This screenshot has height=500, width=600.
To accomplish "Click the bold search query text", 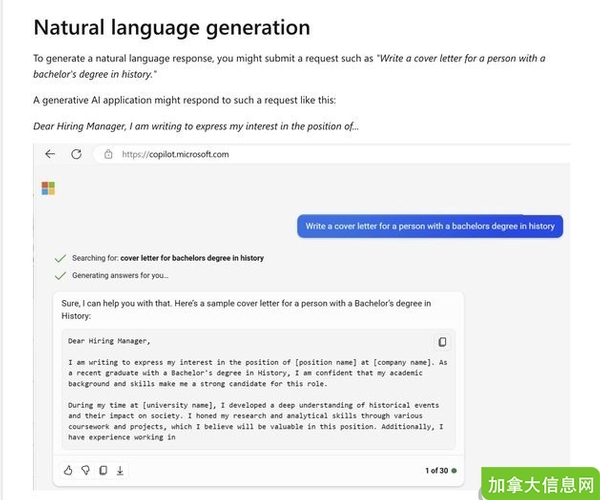I will tap(192, 258).
